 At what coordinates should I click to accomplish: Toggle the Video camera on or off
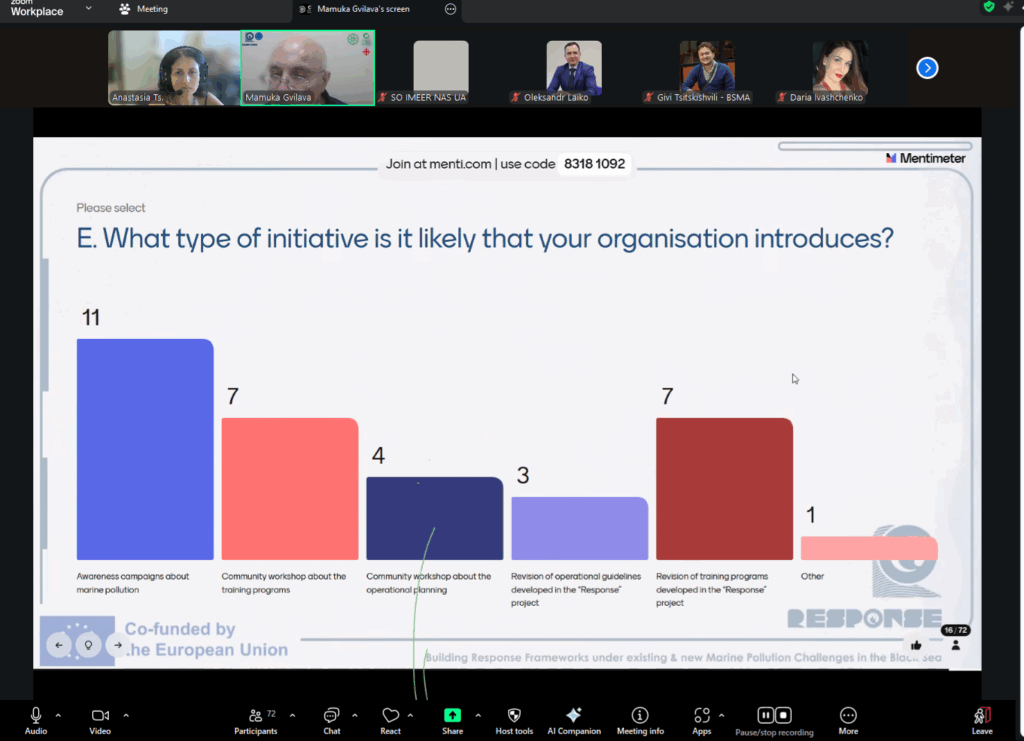tap(100, 716)
